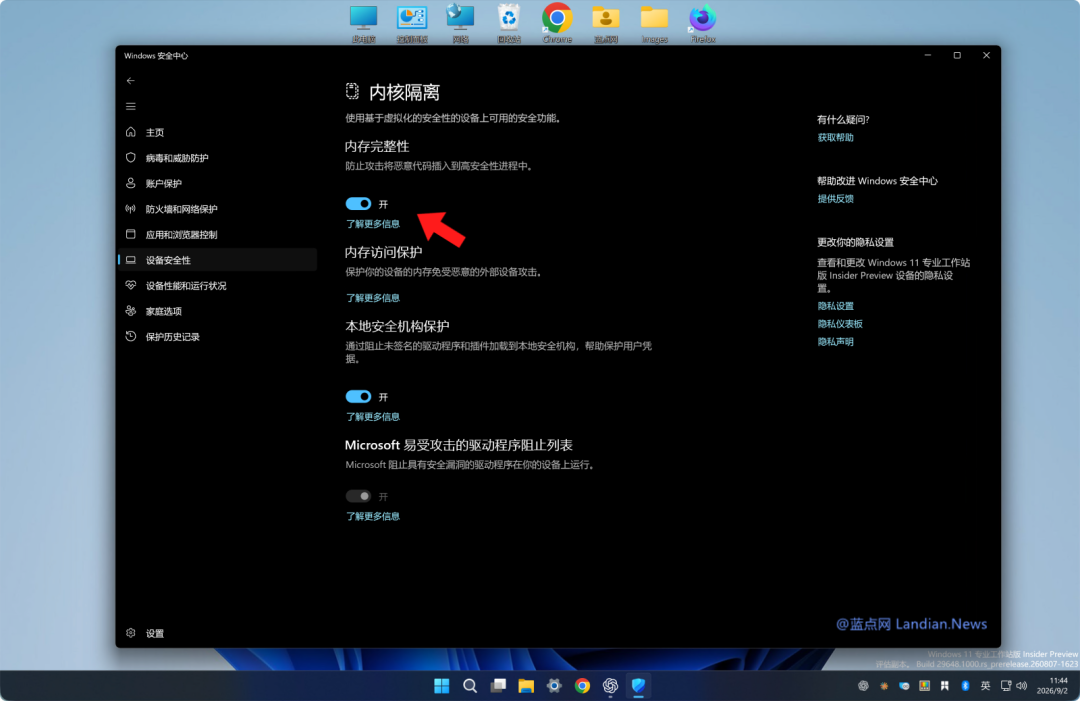Open taskbar Search
This screenshot has height=701, width=1080.
pos(470,686)
